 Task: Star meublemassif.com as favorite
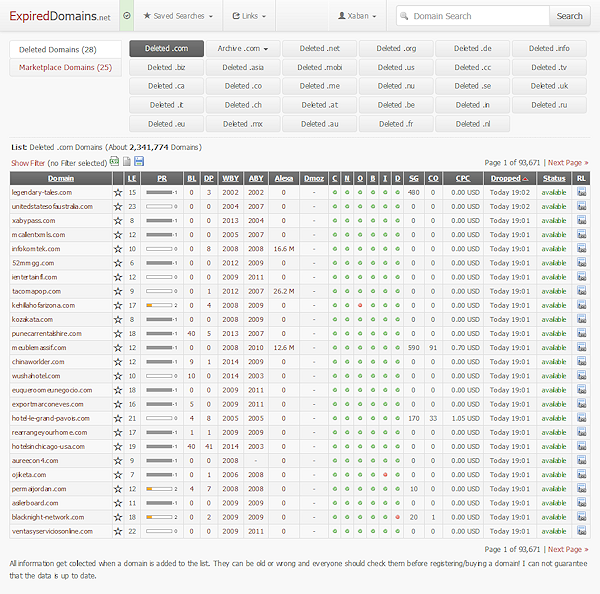click(118, 348)
